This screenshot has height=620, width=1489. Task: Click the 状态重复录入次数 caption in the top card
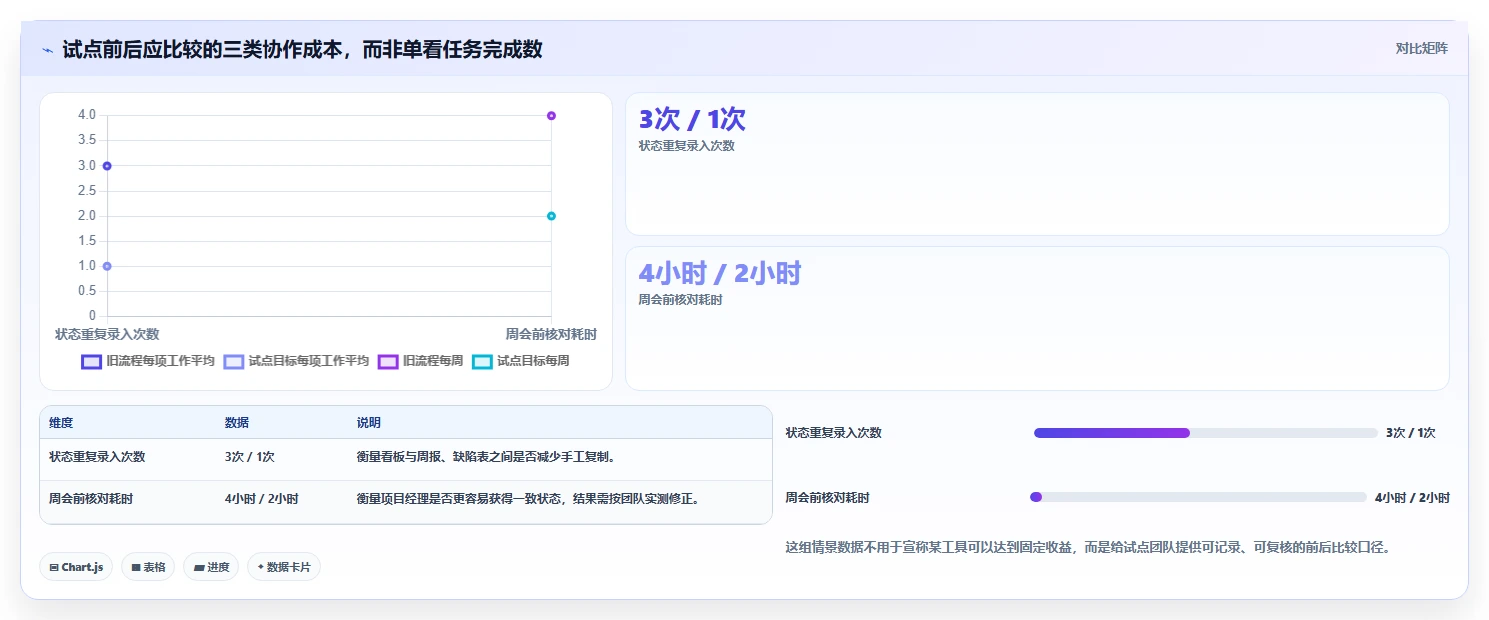[687, 146]
